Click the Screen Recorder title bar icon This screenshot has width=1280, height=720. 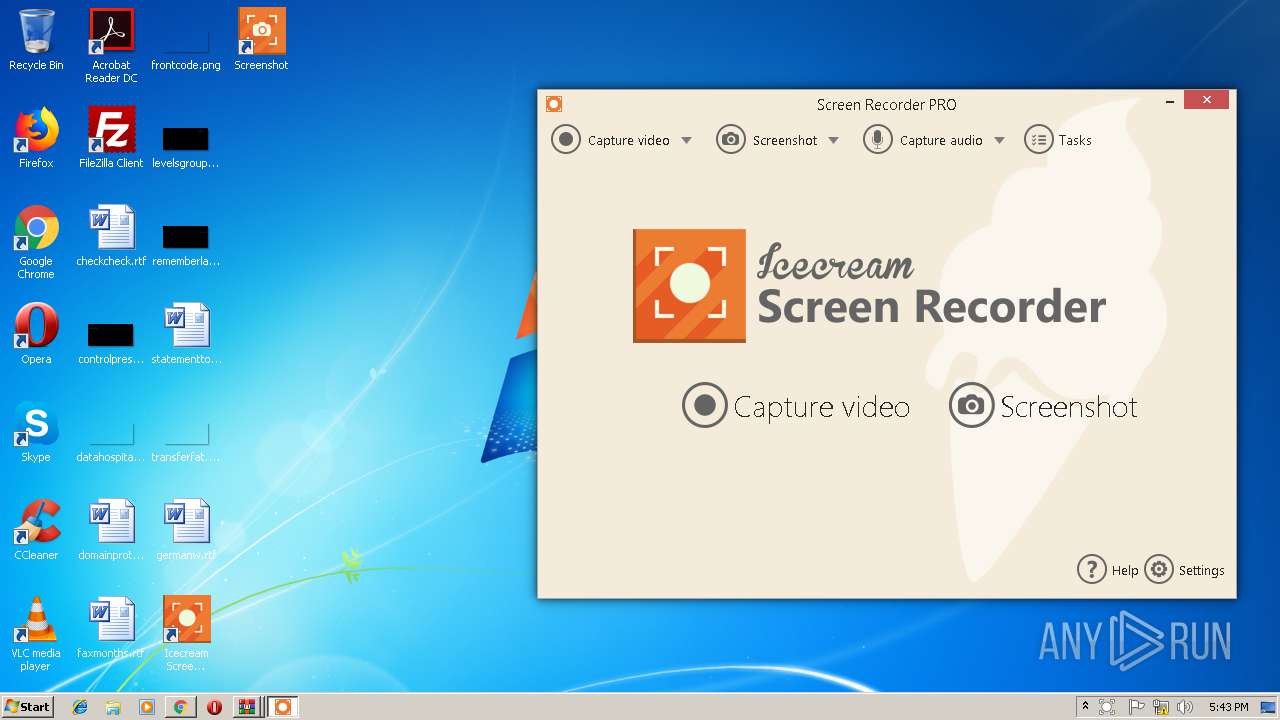click(x=554, y=104)
